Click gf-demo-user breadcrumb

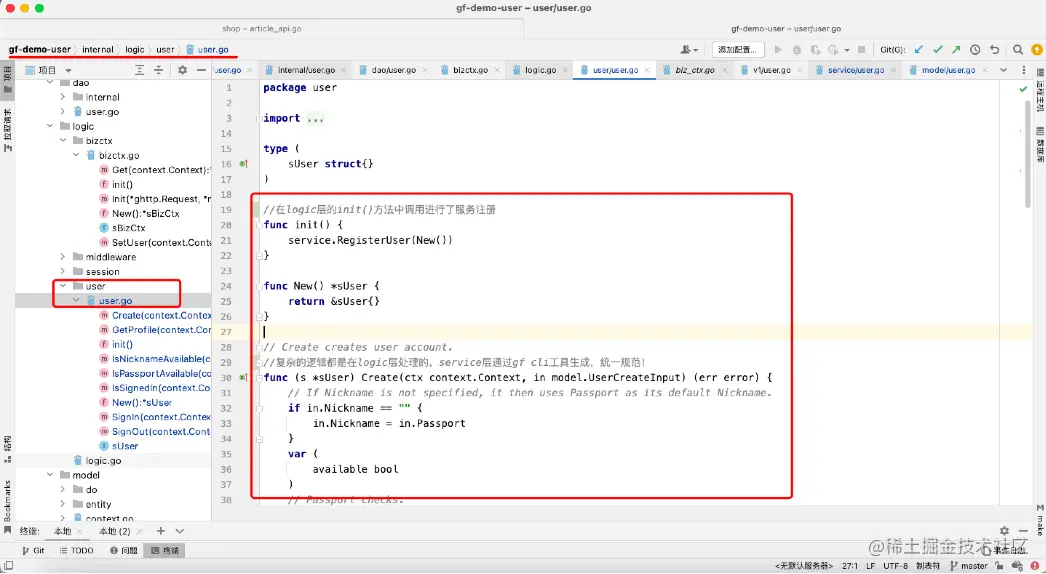coord(39,49)
